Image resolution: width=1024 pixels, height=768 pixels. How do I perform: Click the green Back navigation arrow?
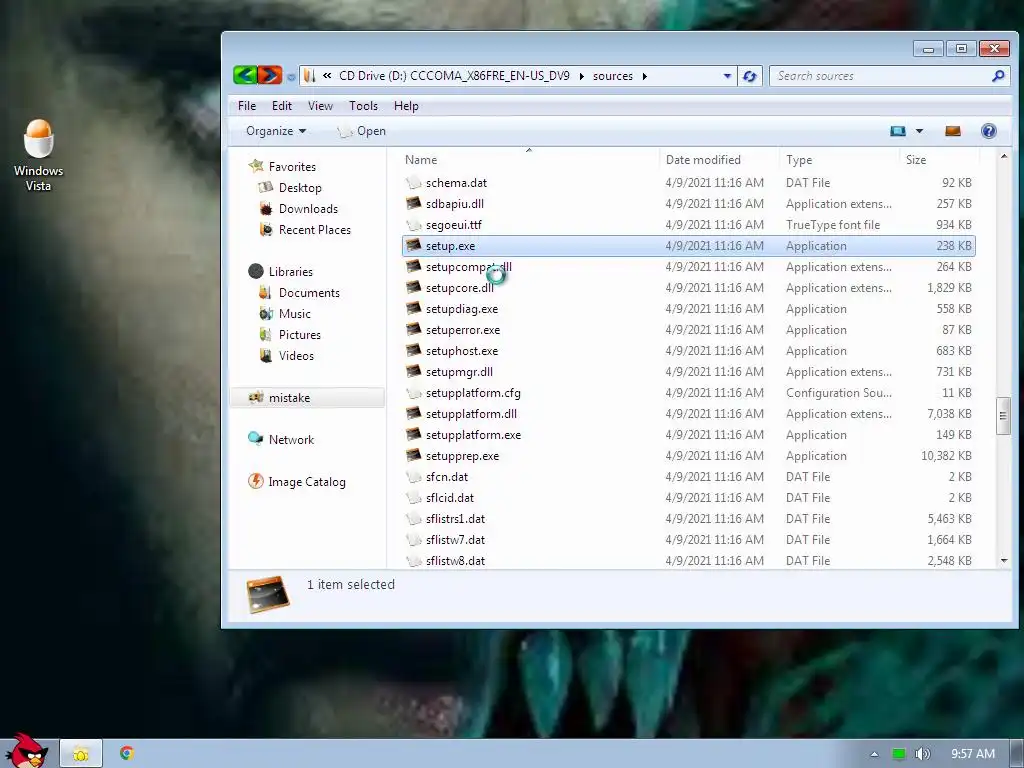coord(245,76)
